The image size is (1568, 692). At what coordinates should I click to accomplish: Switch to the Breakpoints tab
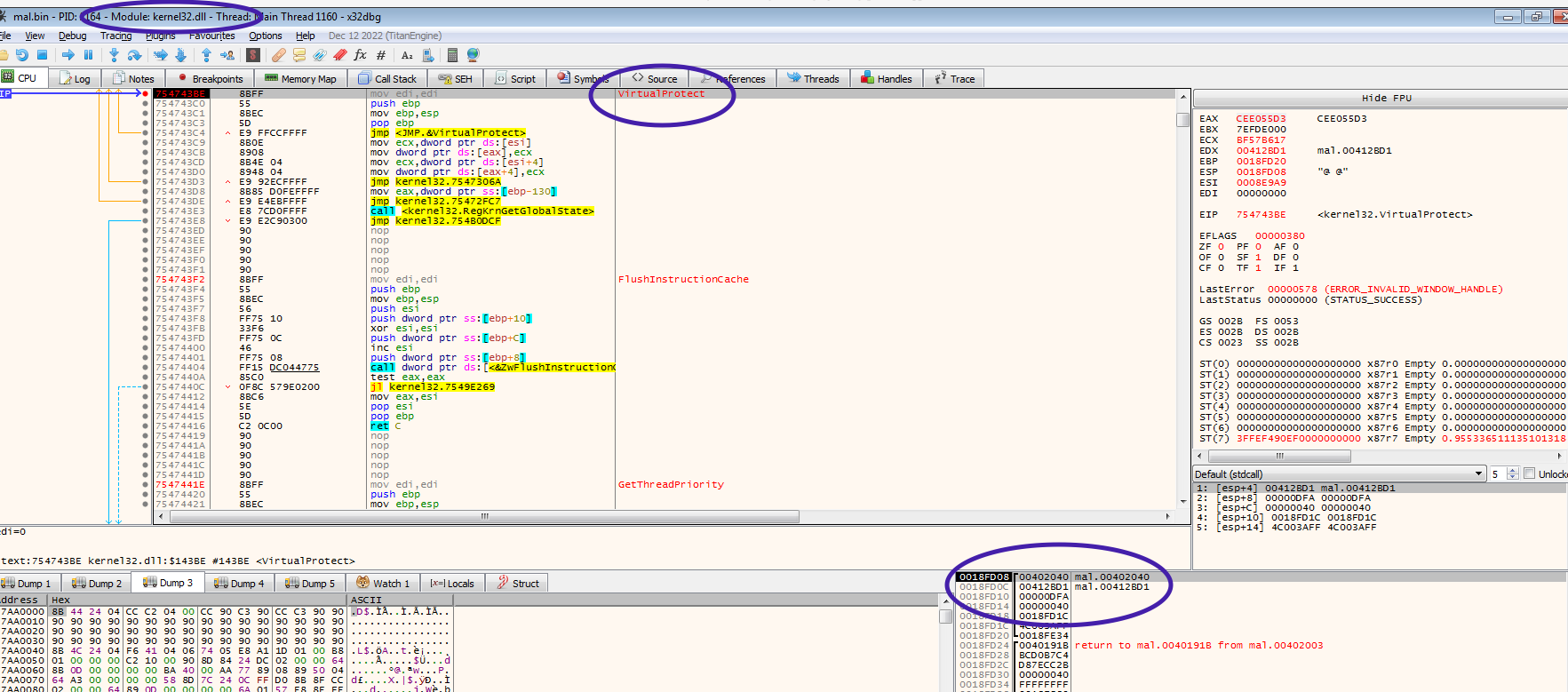pos(209,78)
